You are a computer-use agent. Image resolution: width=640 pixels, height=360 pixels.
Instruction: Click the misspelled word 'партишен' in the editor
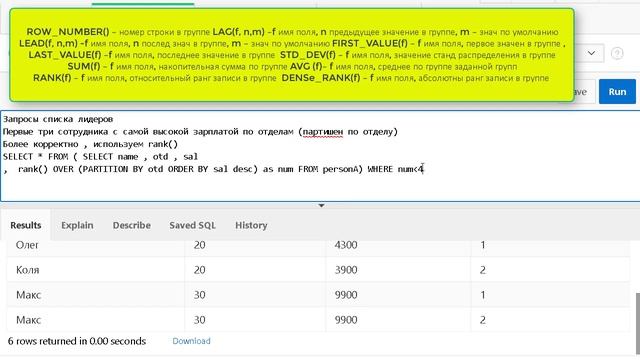click(x=323, y=132)
